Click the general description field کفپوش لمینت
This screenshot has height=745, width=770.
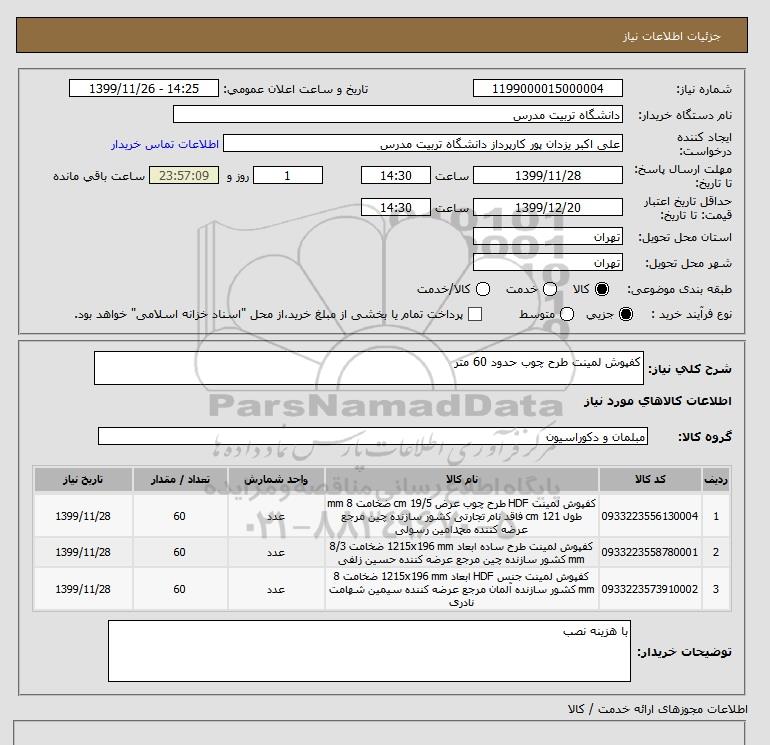point(369,368)
